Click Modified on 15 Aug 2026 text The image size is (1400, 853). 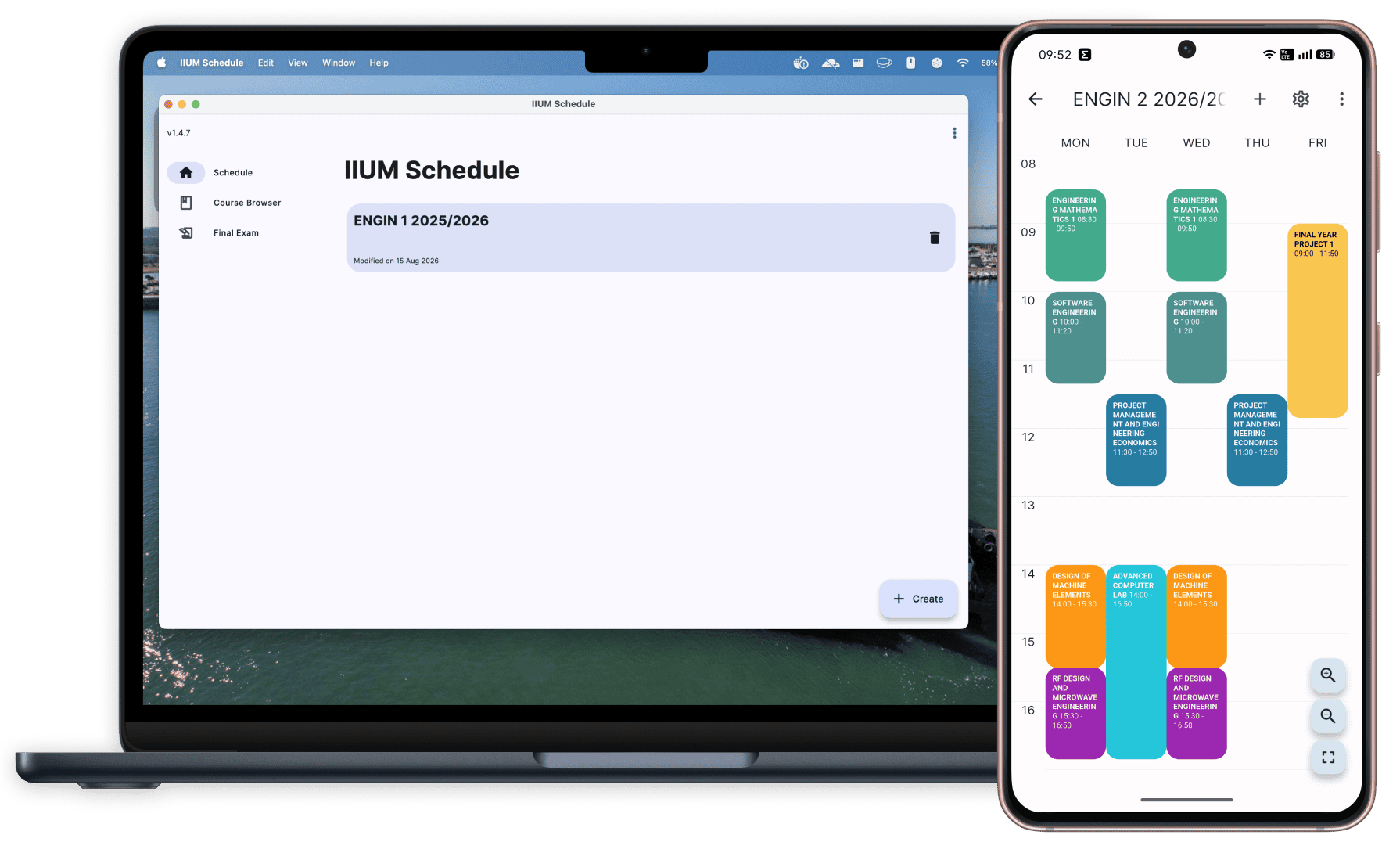(396, 261)
